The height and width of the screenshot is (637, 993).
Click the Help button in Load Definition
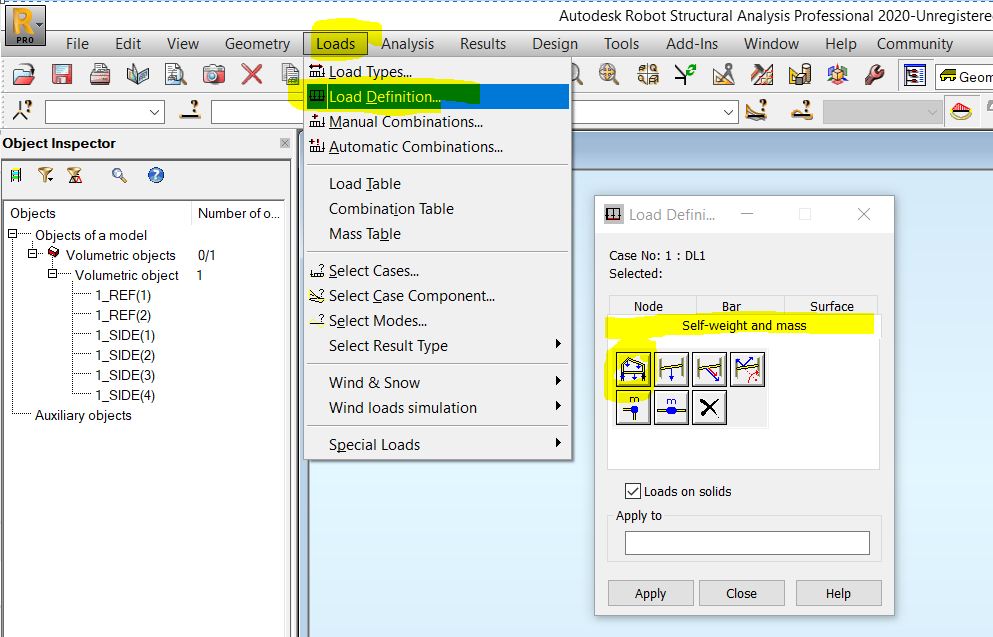pos(838,593)
